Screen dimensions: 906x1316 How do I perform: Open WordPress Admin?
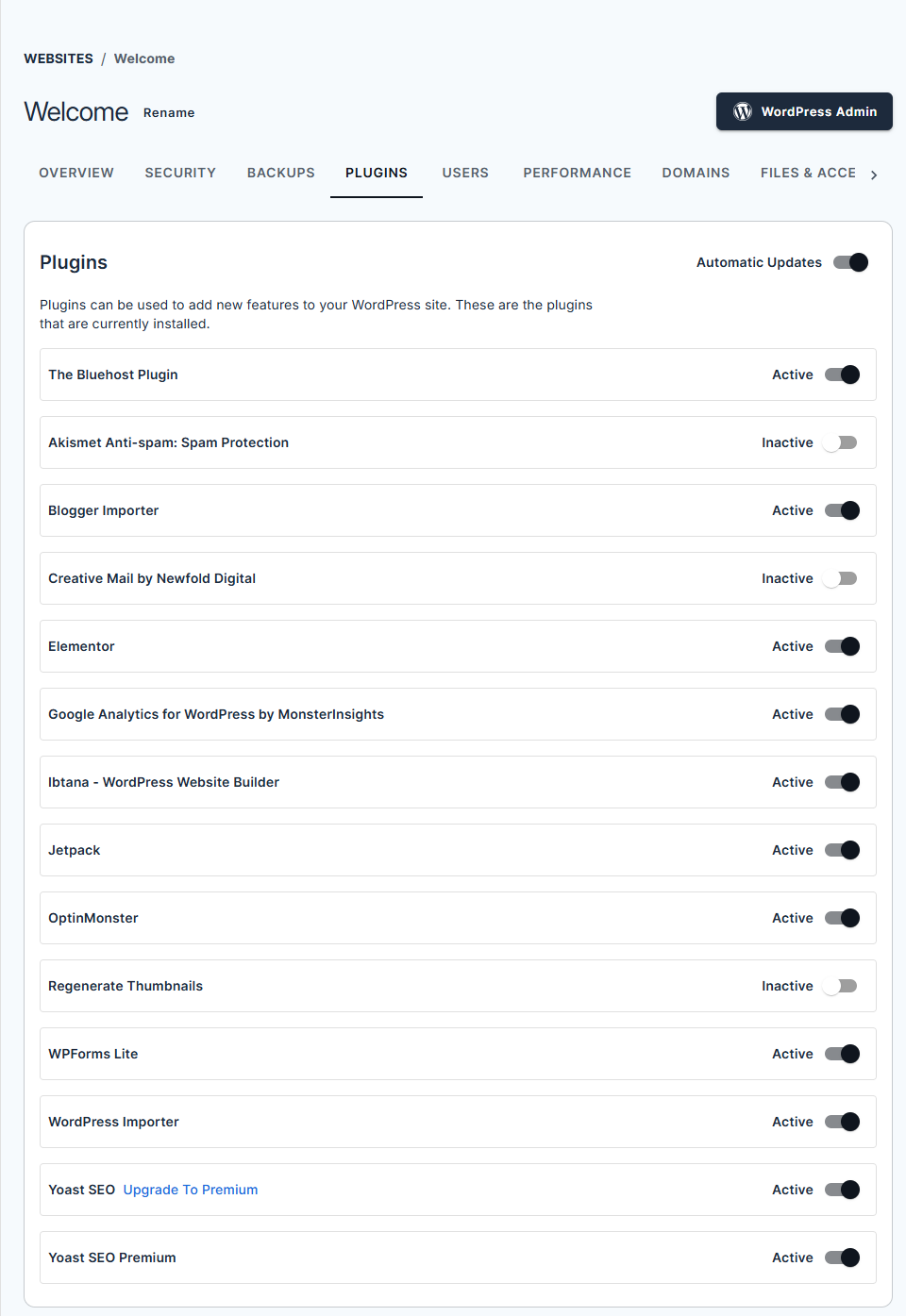[x=804, y=111]
